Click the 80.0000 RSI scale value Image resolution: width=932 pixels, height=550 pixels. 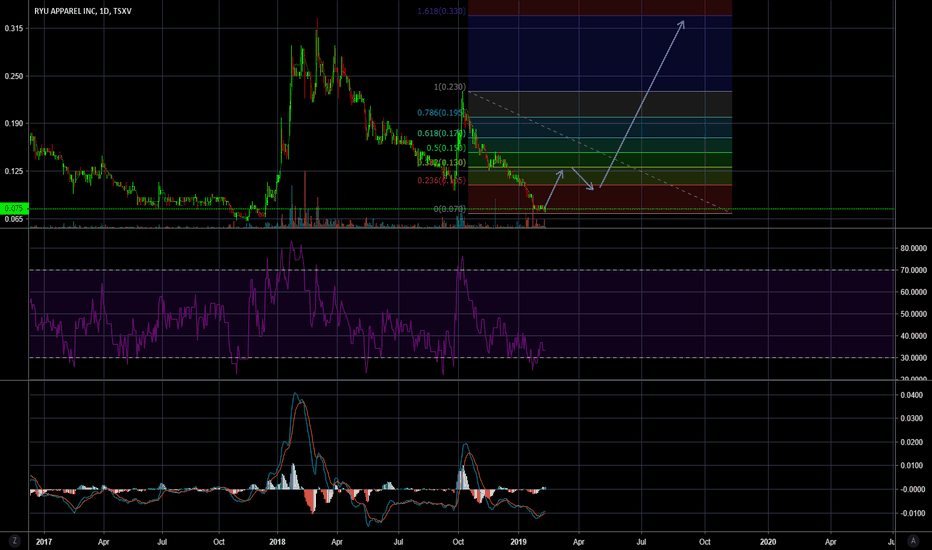(x=914, y=249)
